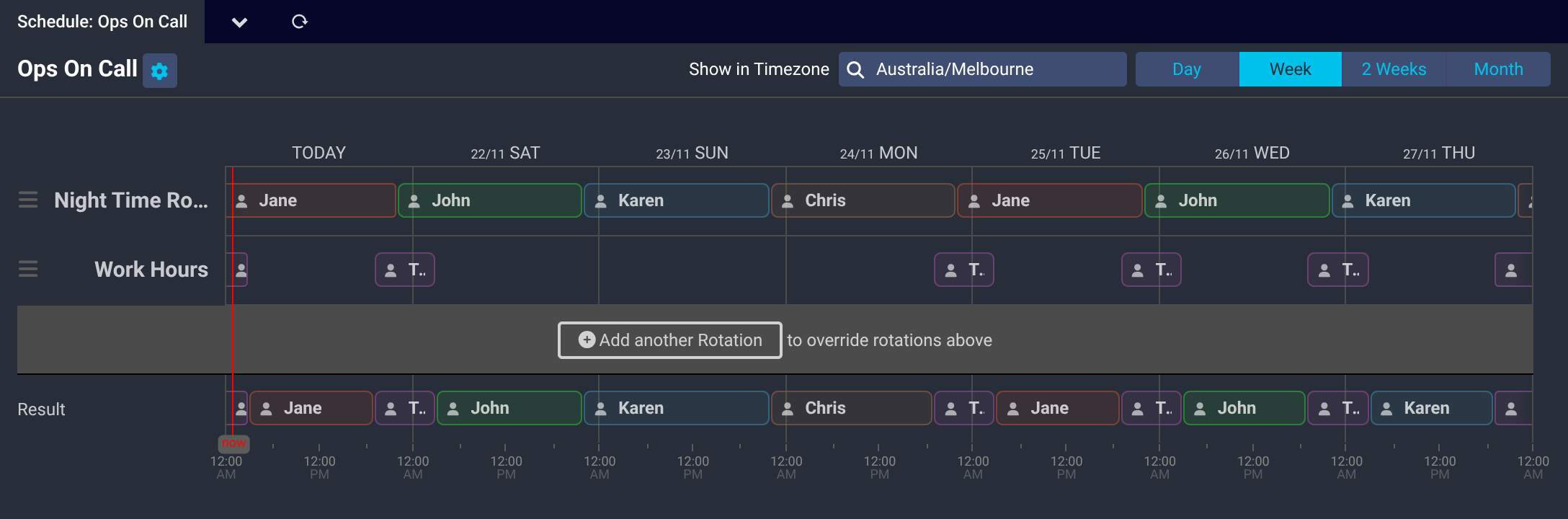Click the red now timeline marker
Image resolution: width=1568 pixels, height=519 pixels.
[x=233, y=443]
